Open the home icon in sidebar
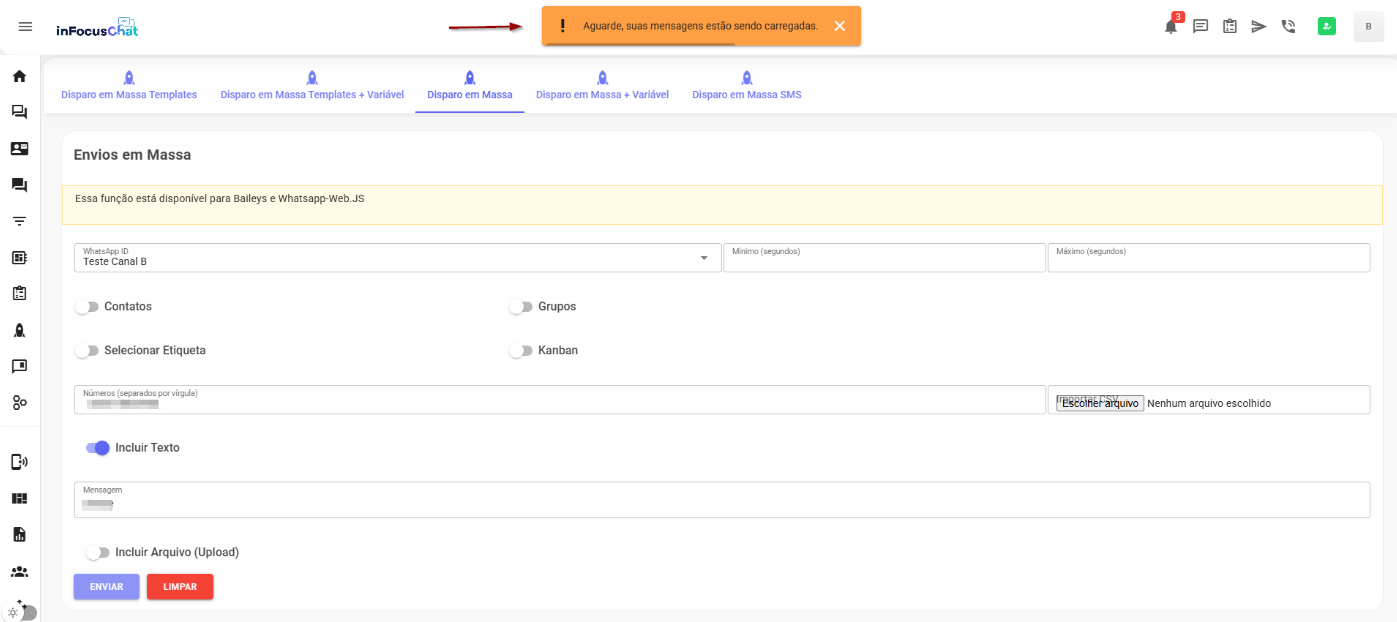Screen dimensions: 1397x622 coord(19,76)
